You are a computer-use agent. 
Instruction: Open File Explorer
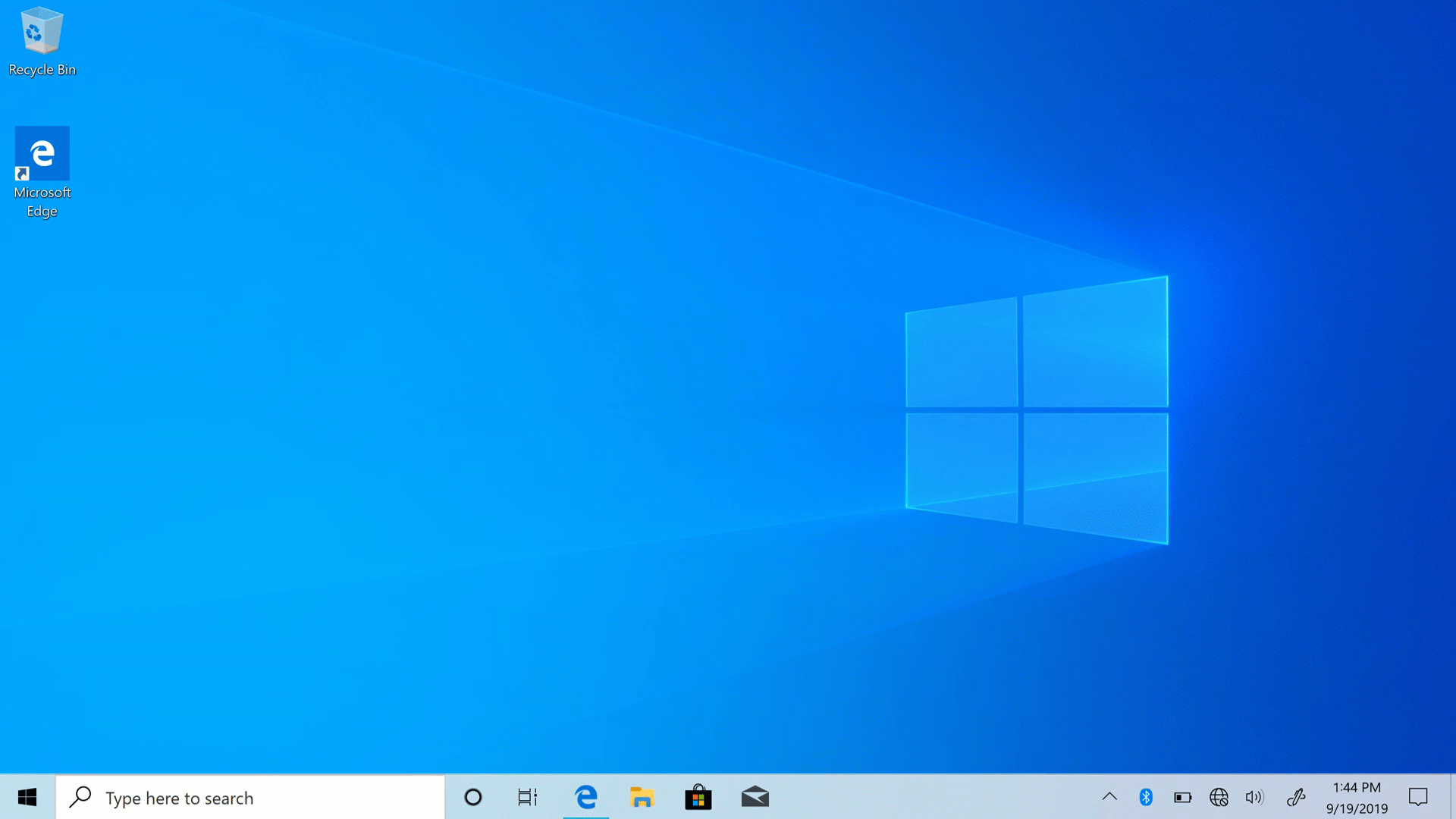[642, 797]
